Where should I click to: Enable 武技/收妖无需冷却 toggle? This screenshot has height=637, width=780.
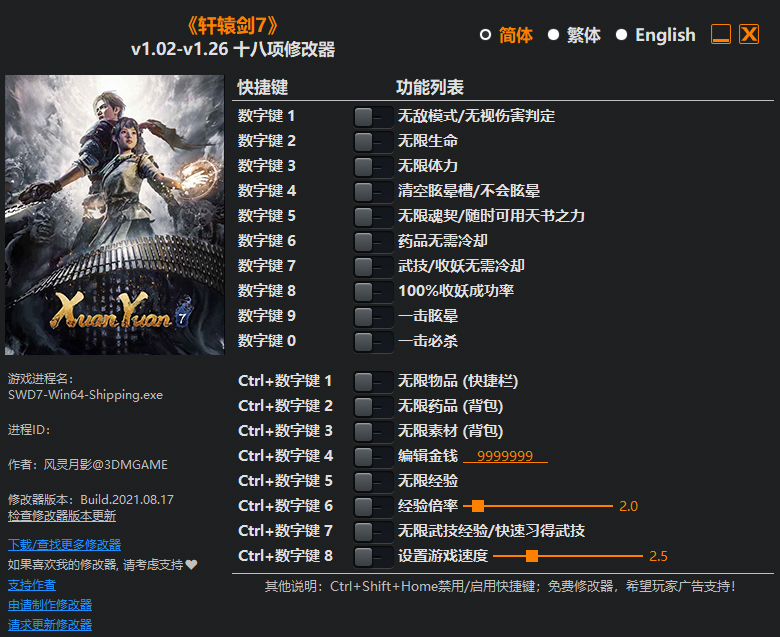coord(373,267)
